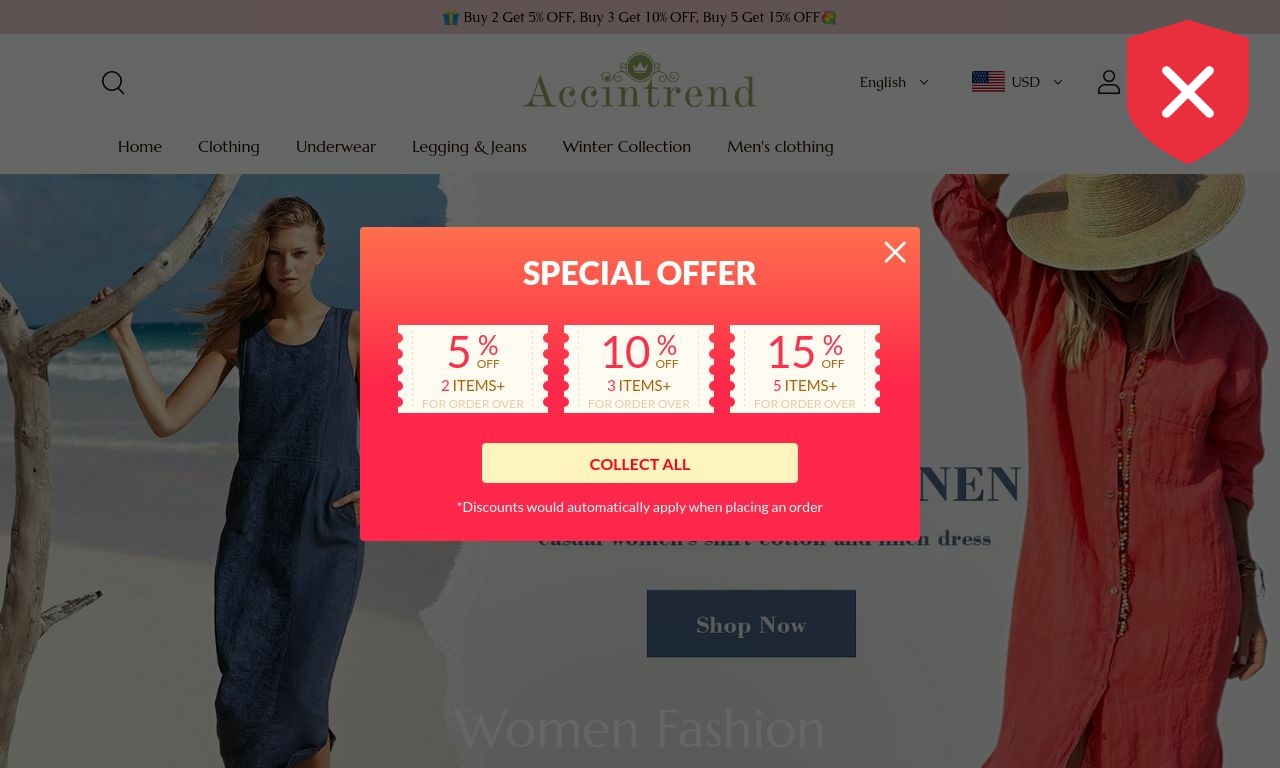Go to the Underwear category
The height and width of the screenshot is (768, 1280).
[x=336, y=146]
